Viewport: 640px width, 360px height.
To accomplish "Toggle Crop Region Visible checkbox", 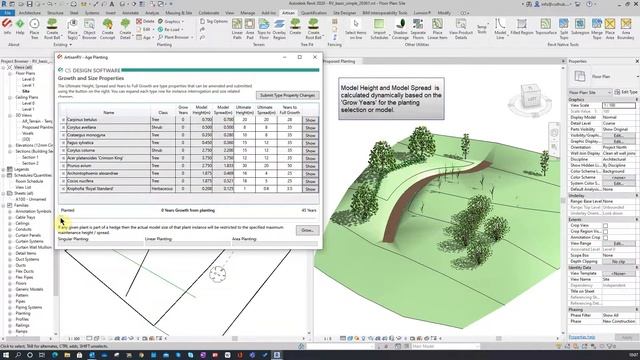I will tap(605, 231).
